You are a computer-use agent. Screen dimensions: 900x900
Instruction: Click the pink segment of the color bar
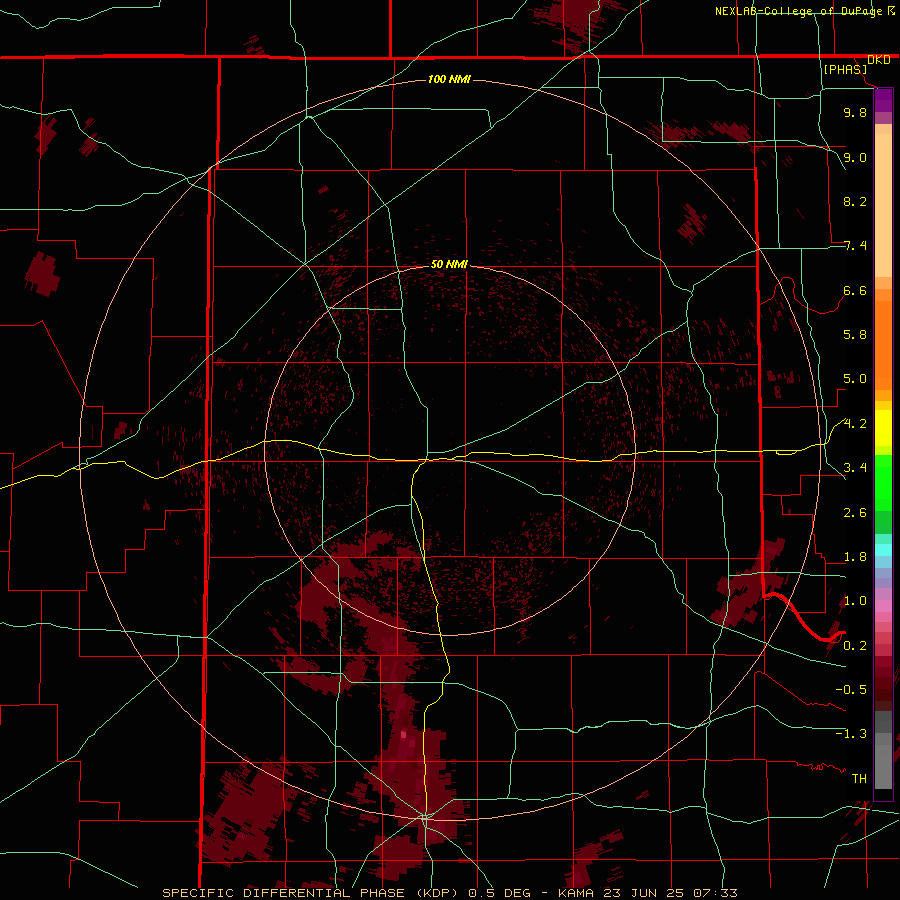pyautogui.click(x=883, y=606)
